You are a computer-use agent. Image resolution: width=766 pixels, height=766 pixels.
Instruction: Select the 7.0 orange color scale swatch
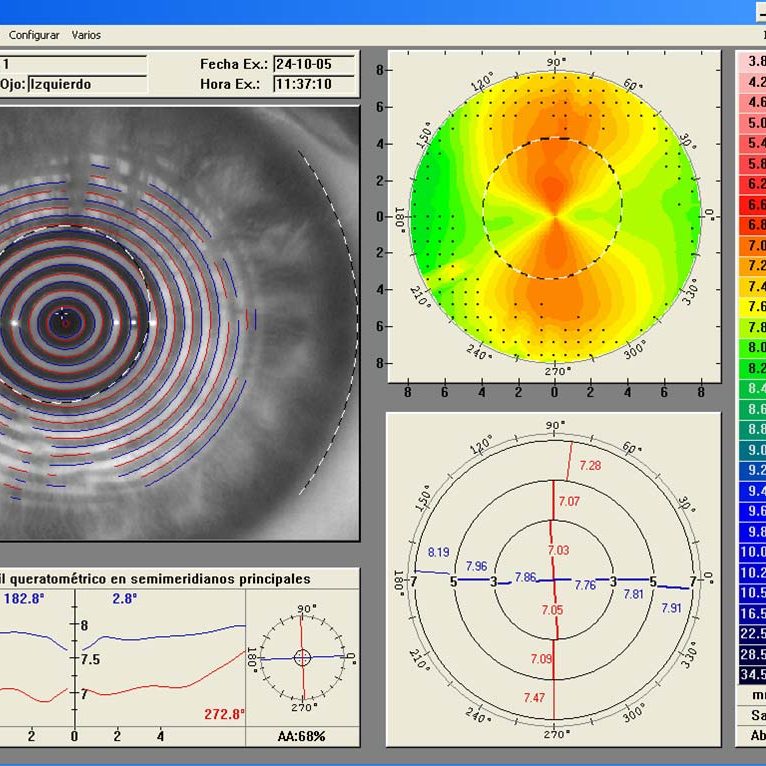coord(752,245)
